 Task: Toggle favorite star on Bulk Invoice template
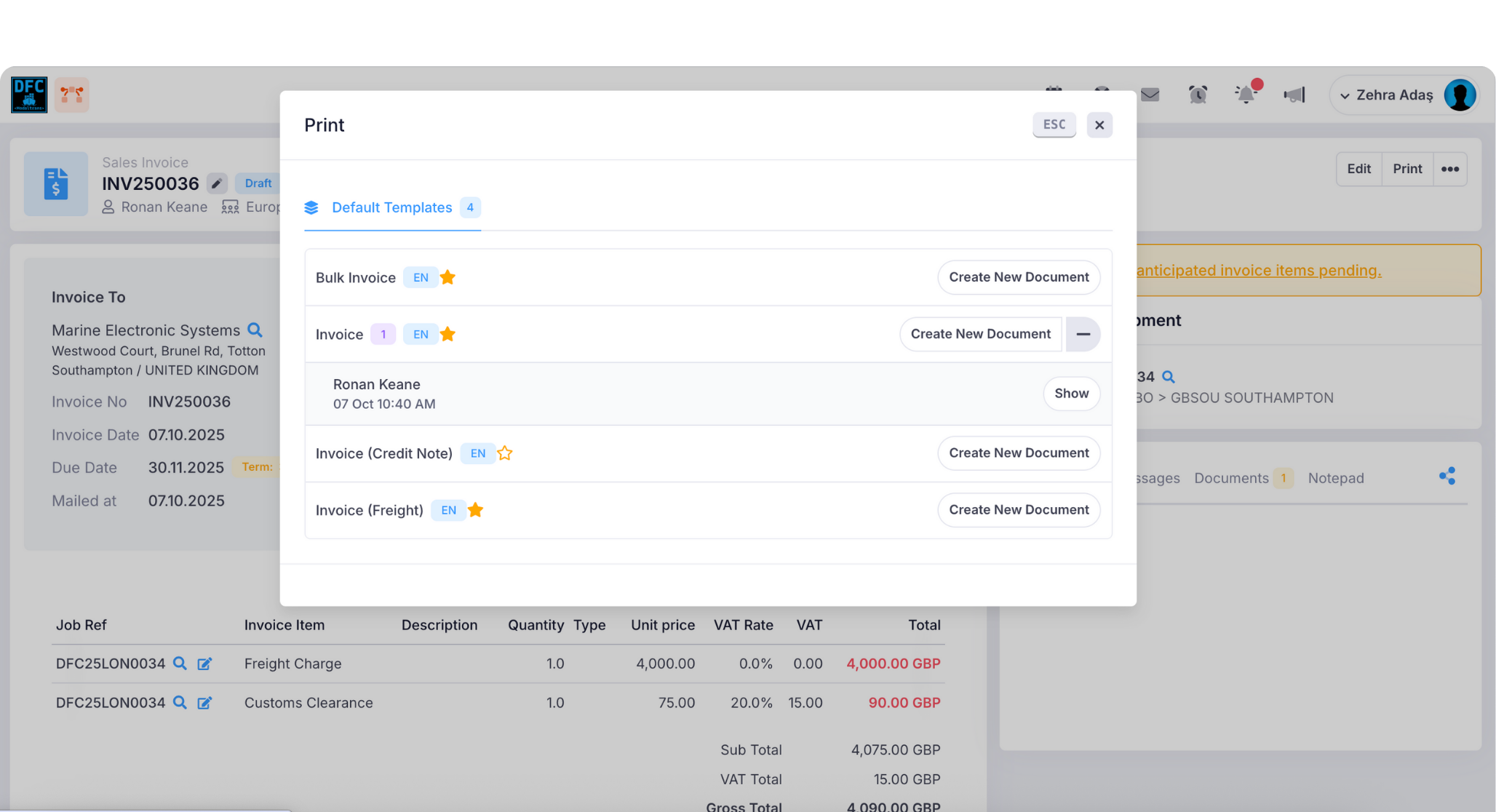pyautogui.click(x=447, y=277)
